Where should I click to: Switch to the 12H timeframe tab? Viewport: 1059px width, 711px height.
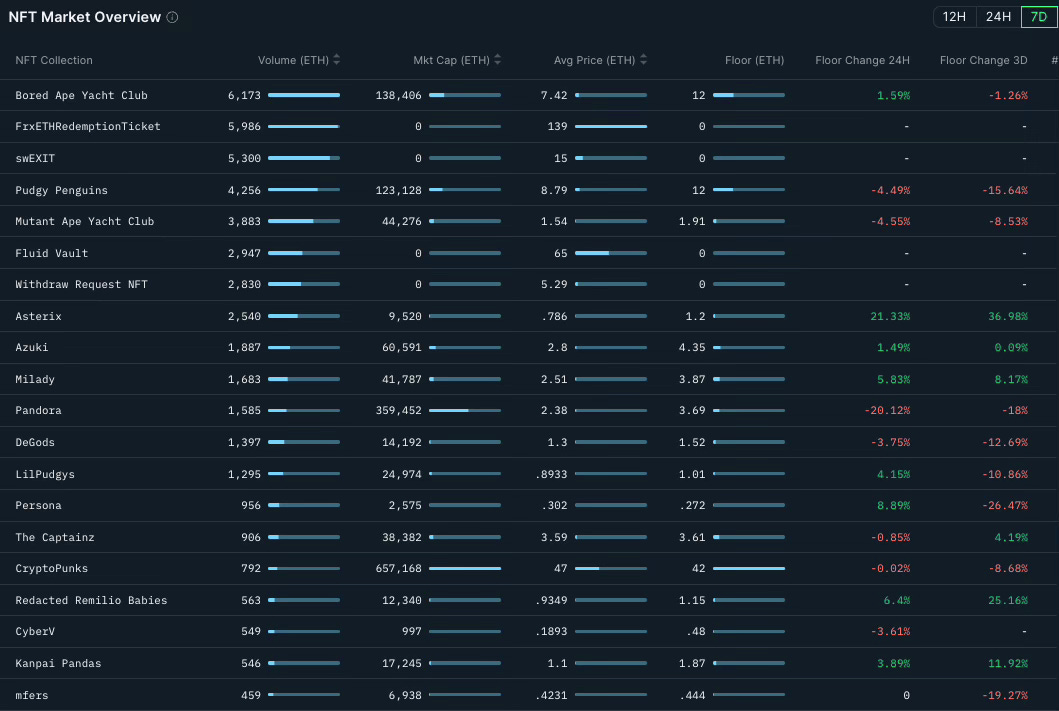(x=954, y=16)
